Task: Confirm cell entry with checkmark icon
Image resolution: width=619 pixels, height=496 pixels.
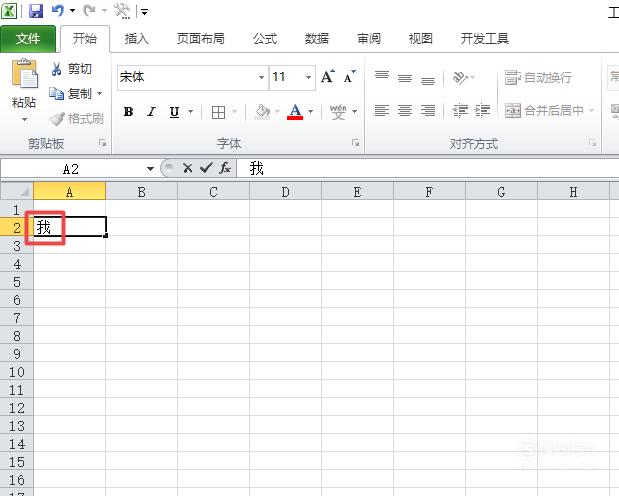Action: point(206,169)
